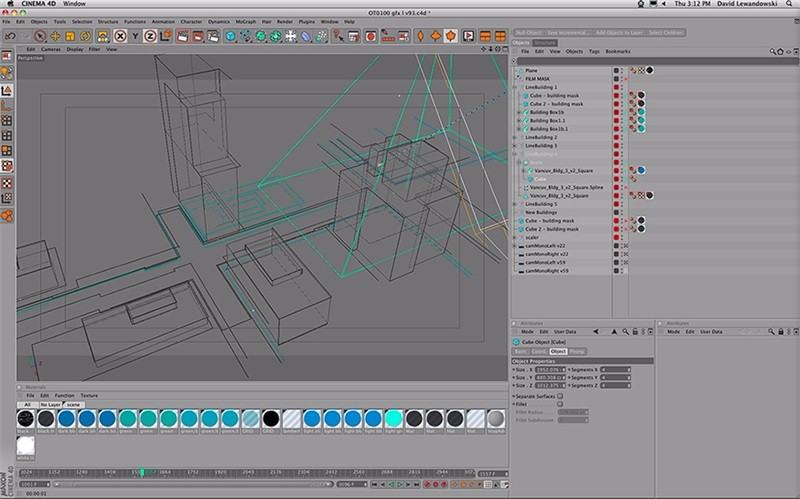Click the Render View clapperboard icon
800x499 pixels.
[x=183, y=36]
